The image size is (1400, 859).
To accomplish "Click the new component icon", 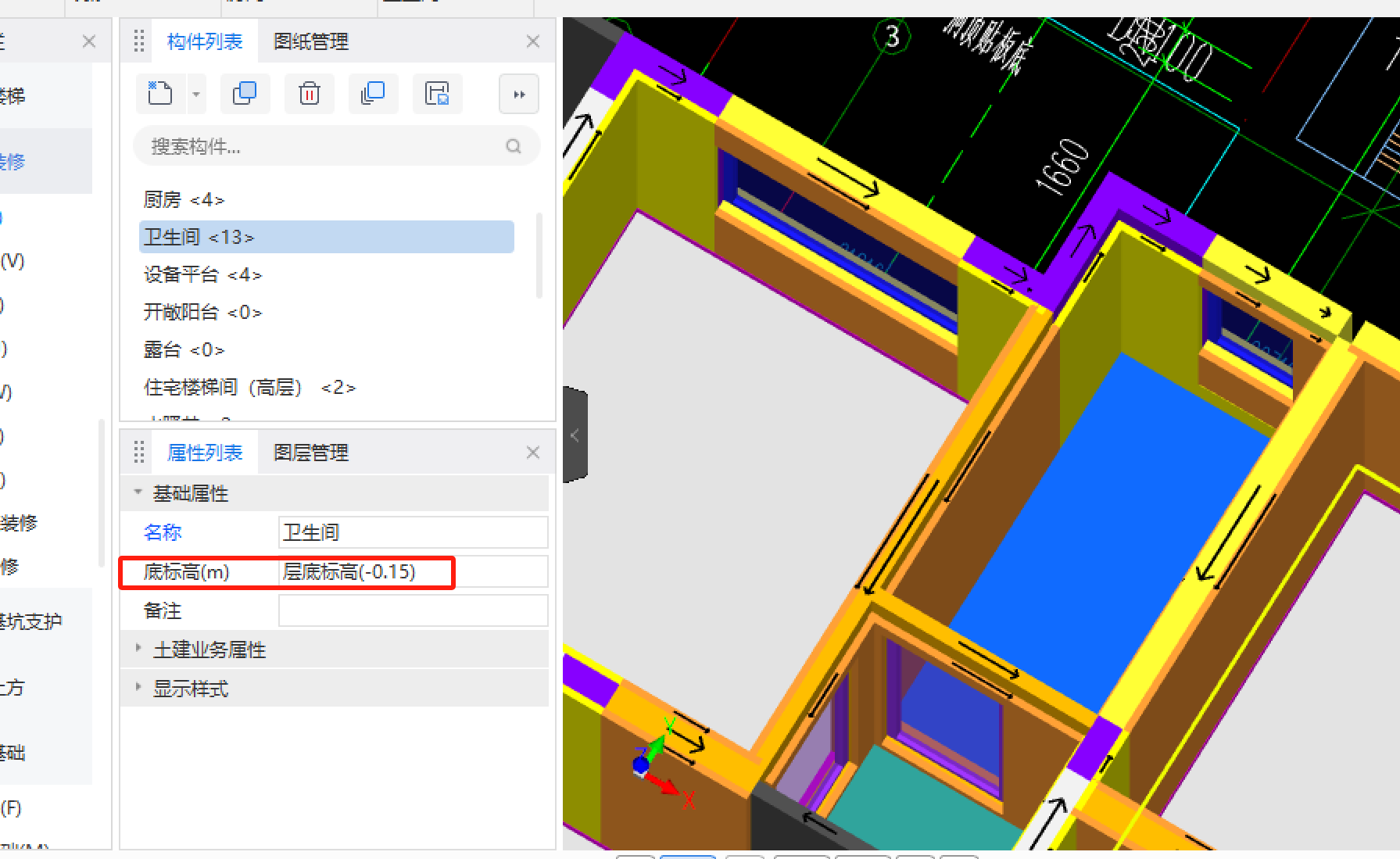I will [x=160, y=94].
